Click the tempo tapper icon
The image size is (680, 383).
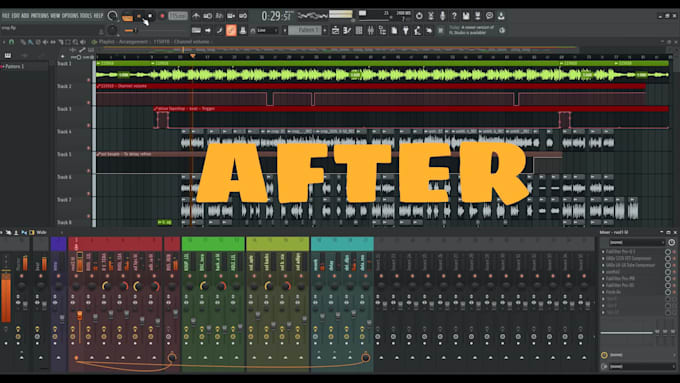coord(417,30)
